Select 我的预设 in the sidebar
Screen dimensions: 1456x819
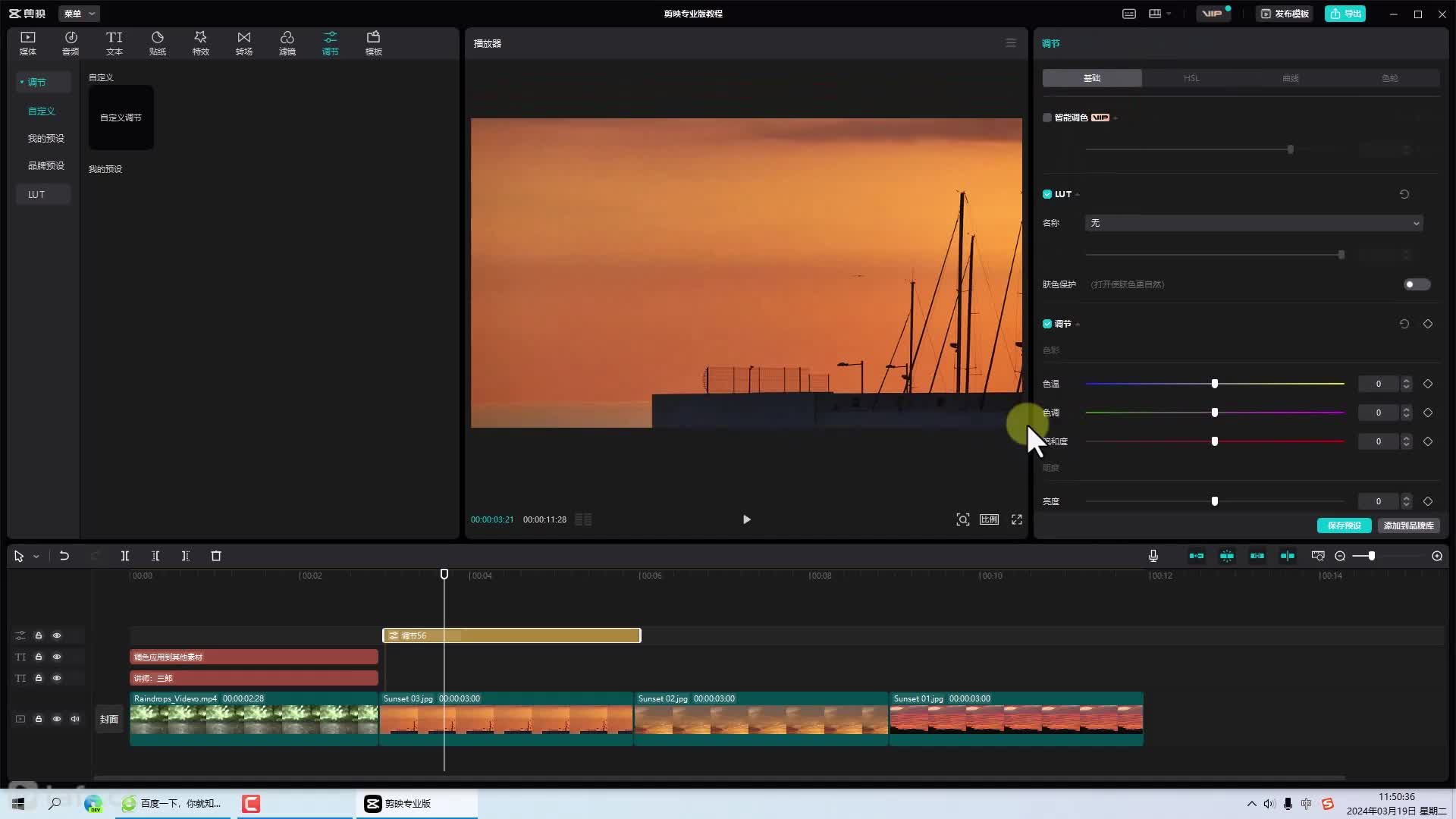pos(45,138)
